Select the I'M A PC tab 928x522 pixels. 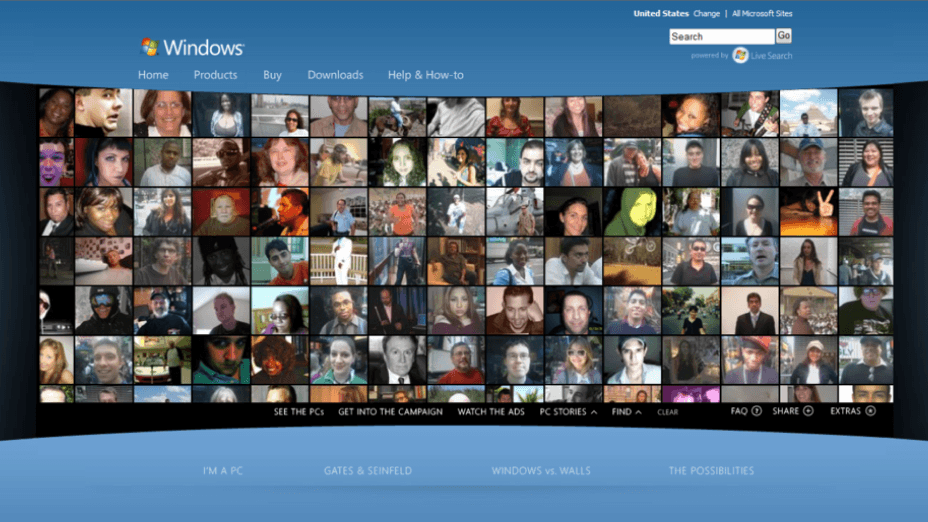(x=223, y=471)
